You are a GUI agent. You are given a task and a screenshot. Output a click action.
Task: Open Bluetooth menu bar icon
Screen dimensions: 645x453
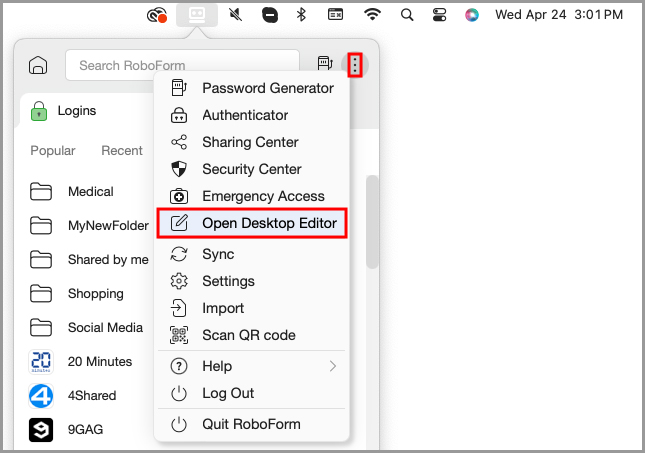pyautogui.click(x=301, y=15)
